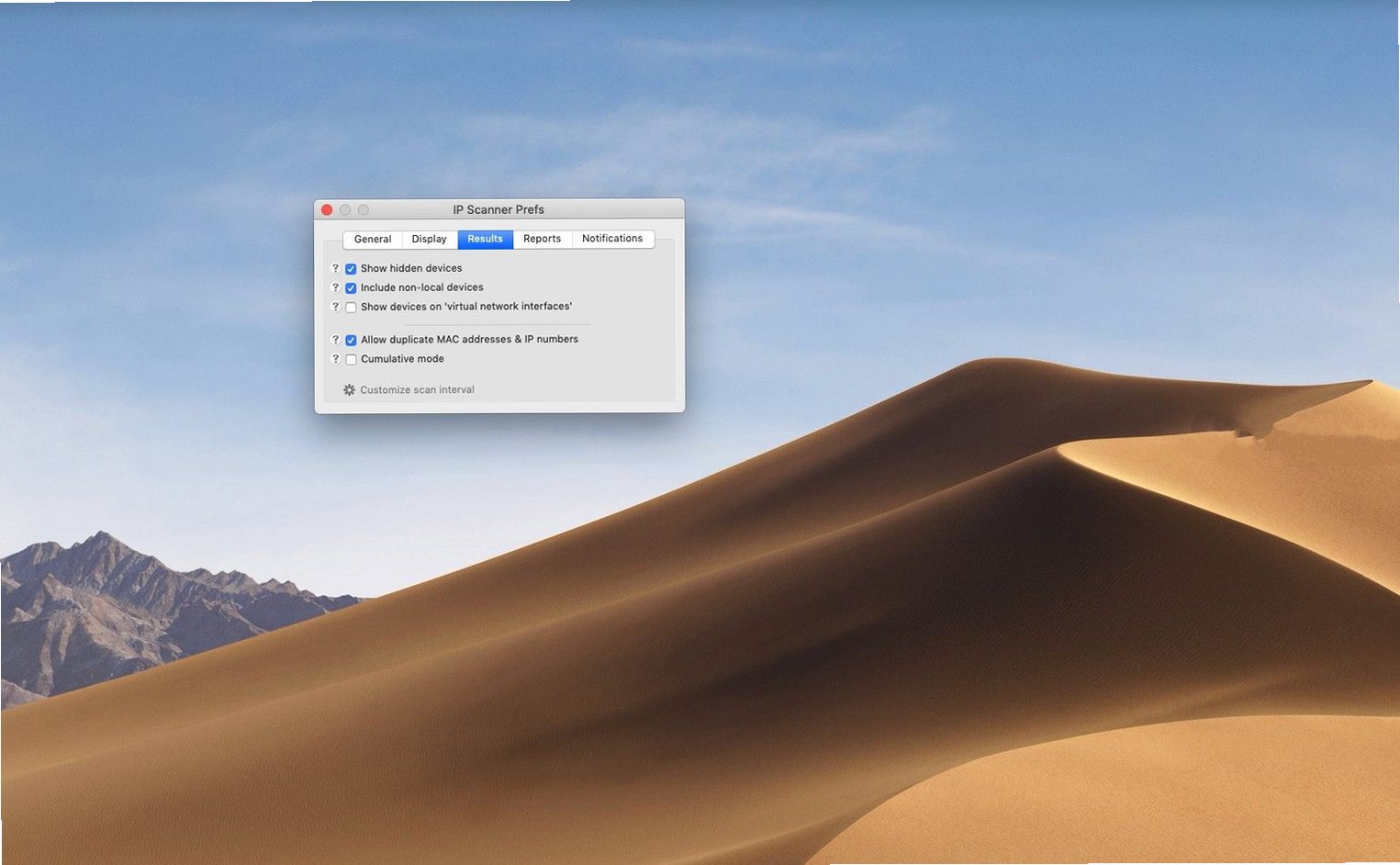Enable Show devices on virtual network interfaces
Viewport: 1400px width, 865px height.
[x=351, y=308]
